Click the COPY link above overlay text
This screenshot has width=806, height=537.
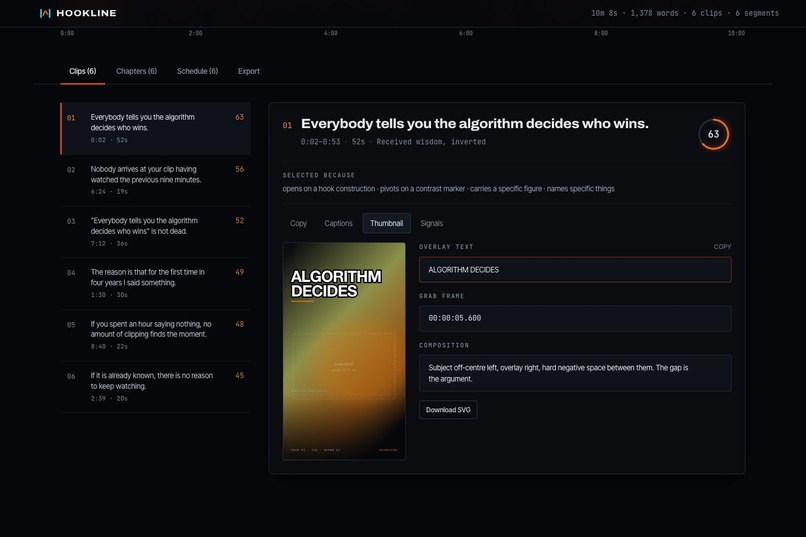point(722,247)
